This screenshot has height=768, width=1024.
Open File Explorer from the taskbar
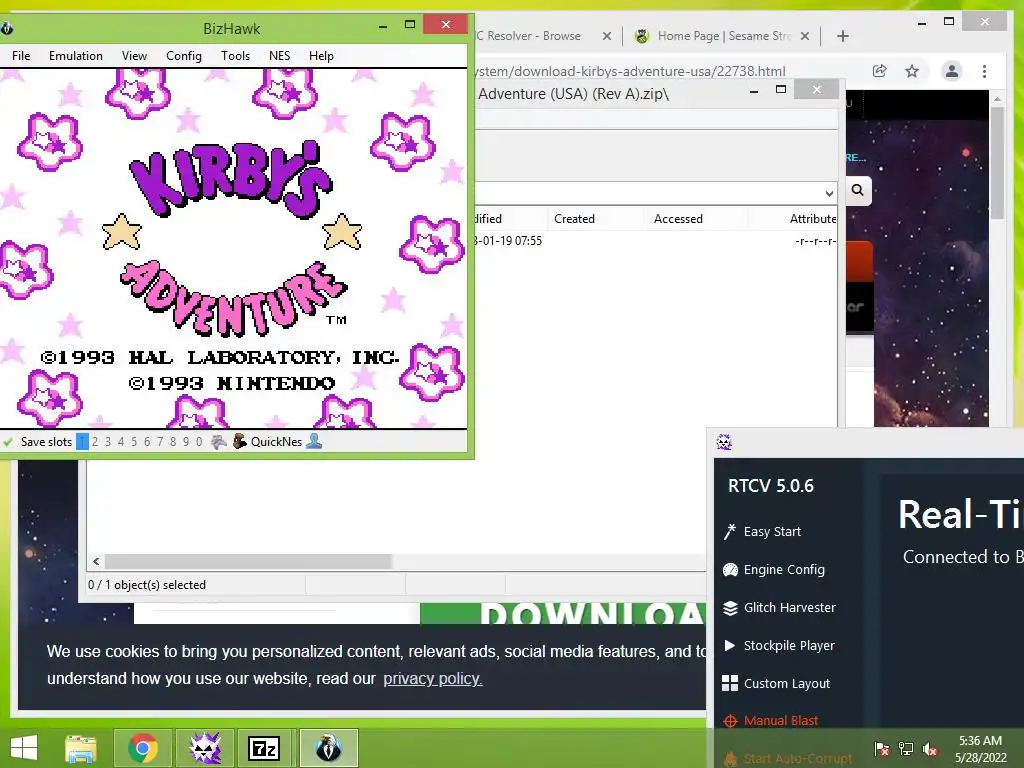click(x=81, y=748)
